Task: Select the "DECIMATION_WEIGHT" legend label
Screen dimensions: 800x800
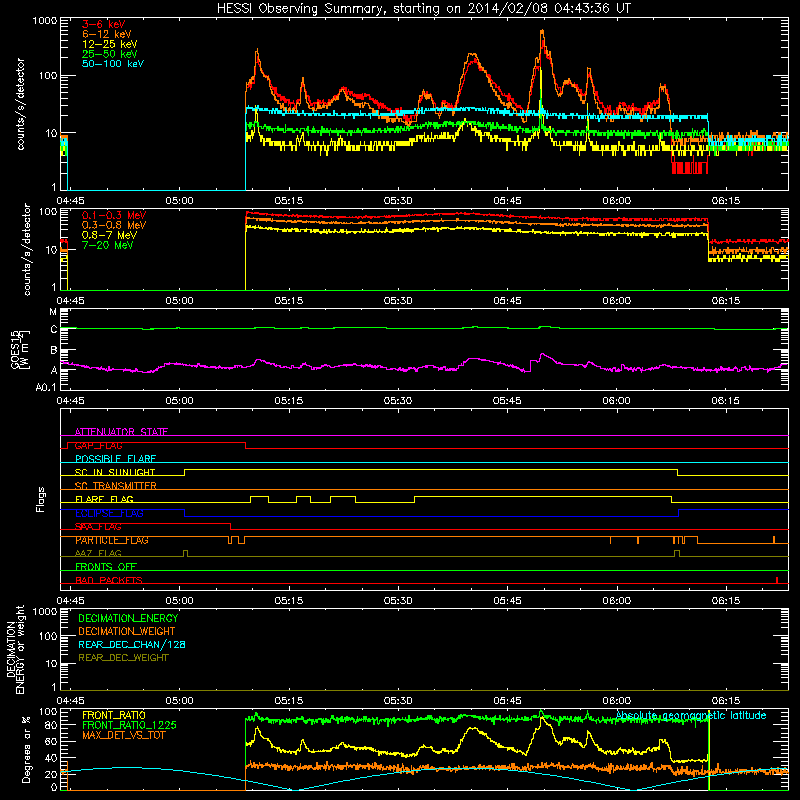Action: [127, 631]
